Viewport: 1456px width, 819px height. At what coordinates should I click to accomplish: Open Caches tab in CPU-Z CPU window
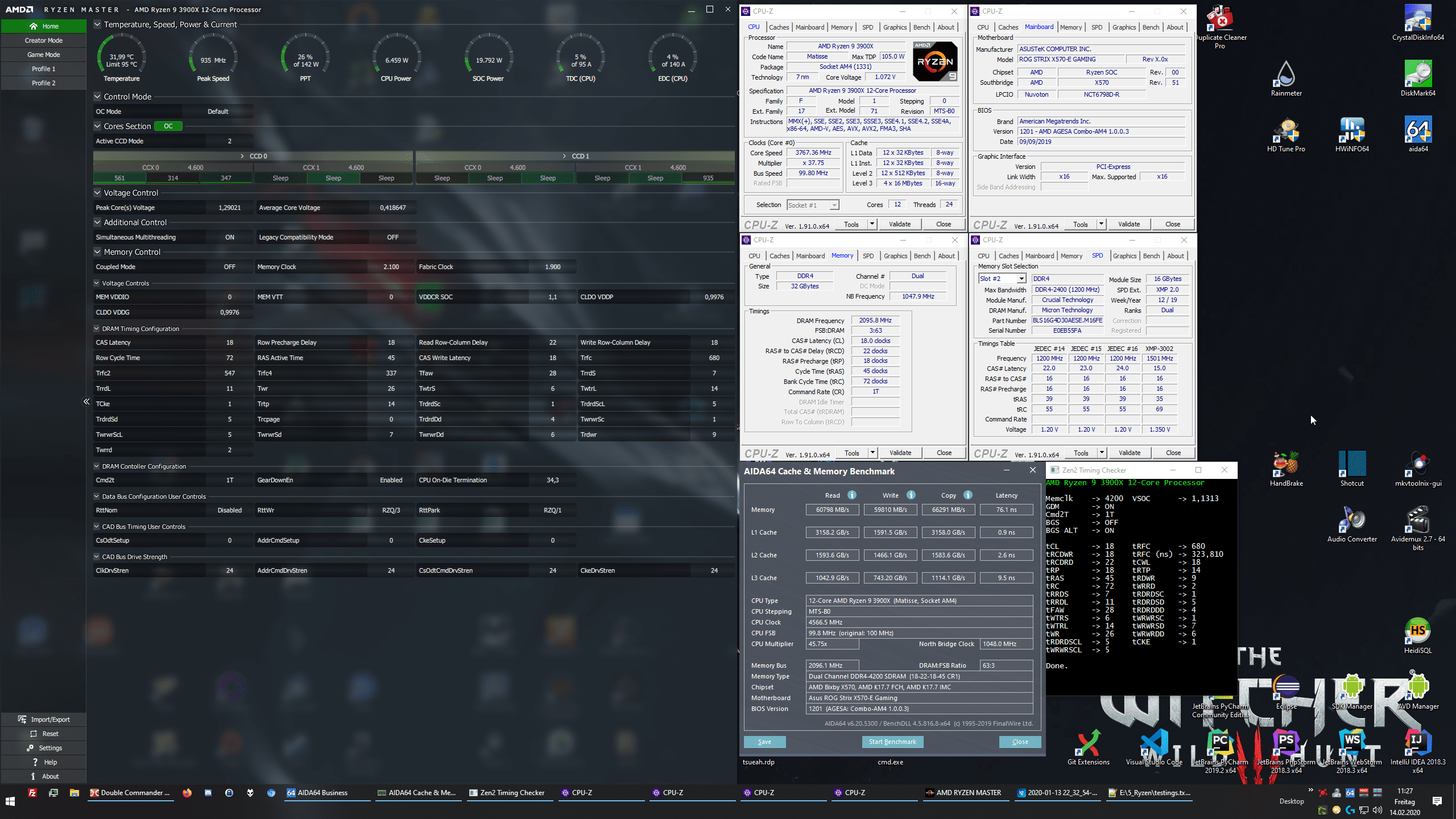click(x=779, y=27)
